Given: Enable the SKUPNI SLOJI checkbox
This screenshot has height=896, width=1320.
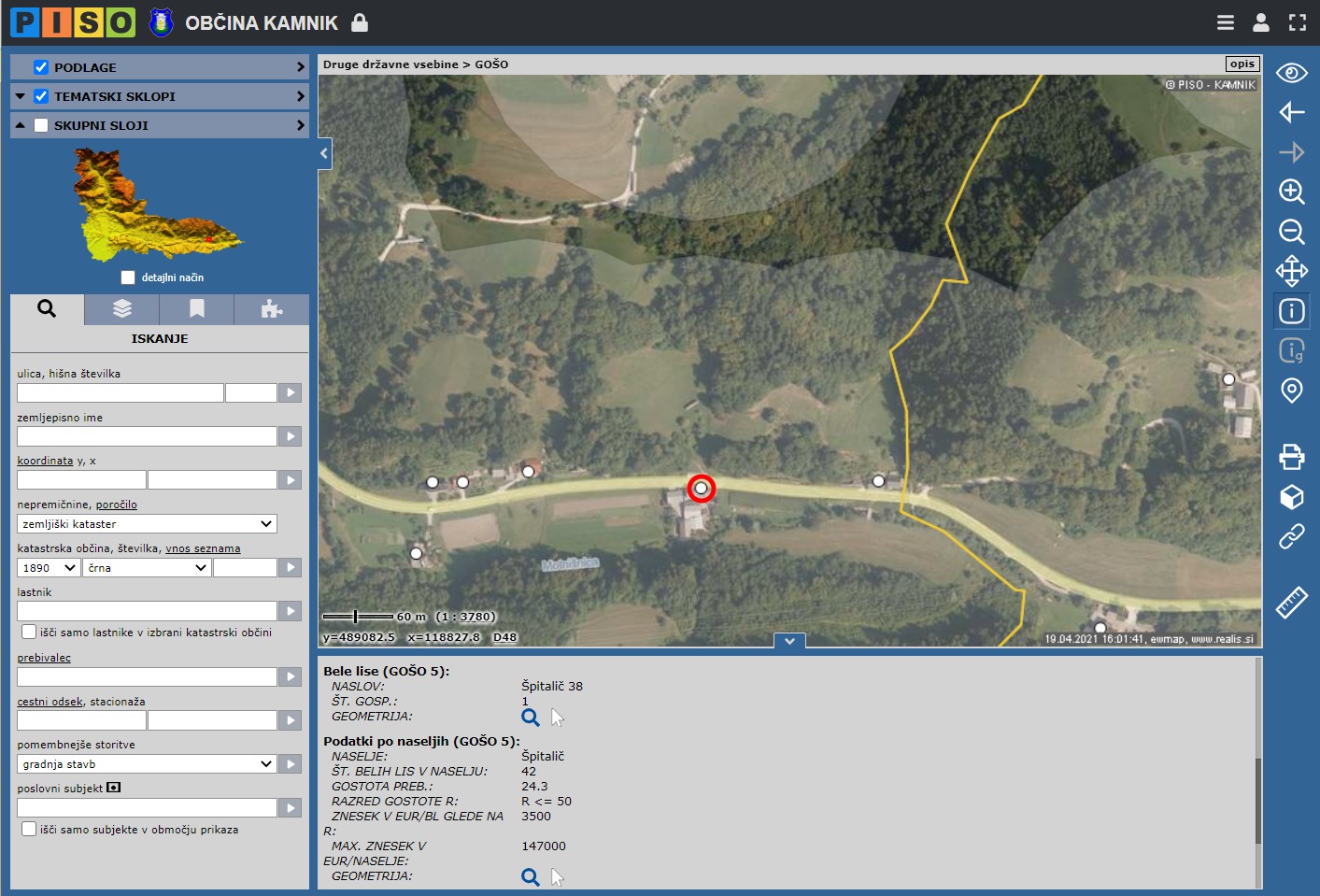Looking at the screenshot, I should coord(41,125).
